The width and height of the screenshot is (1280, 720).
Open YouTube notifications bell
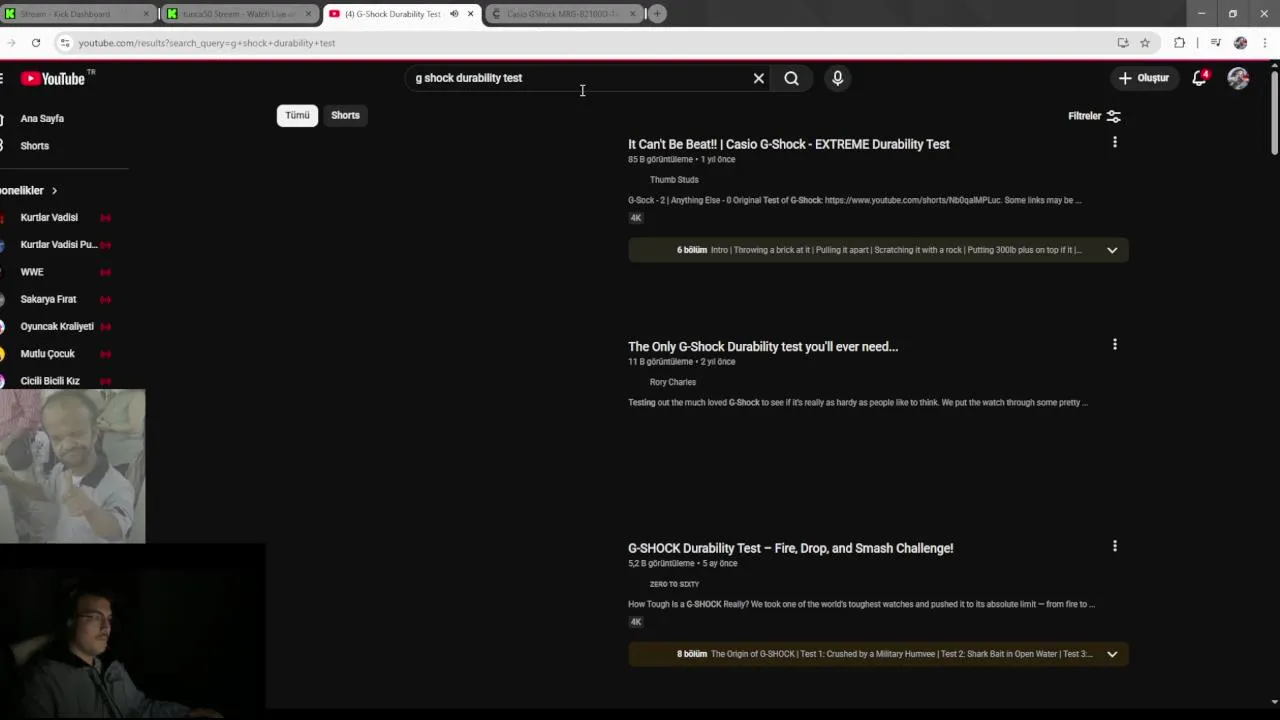(1199, 78)
